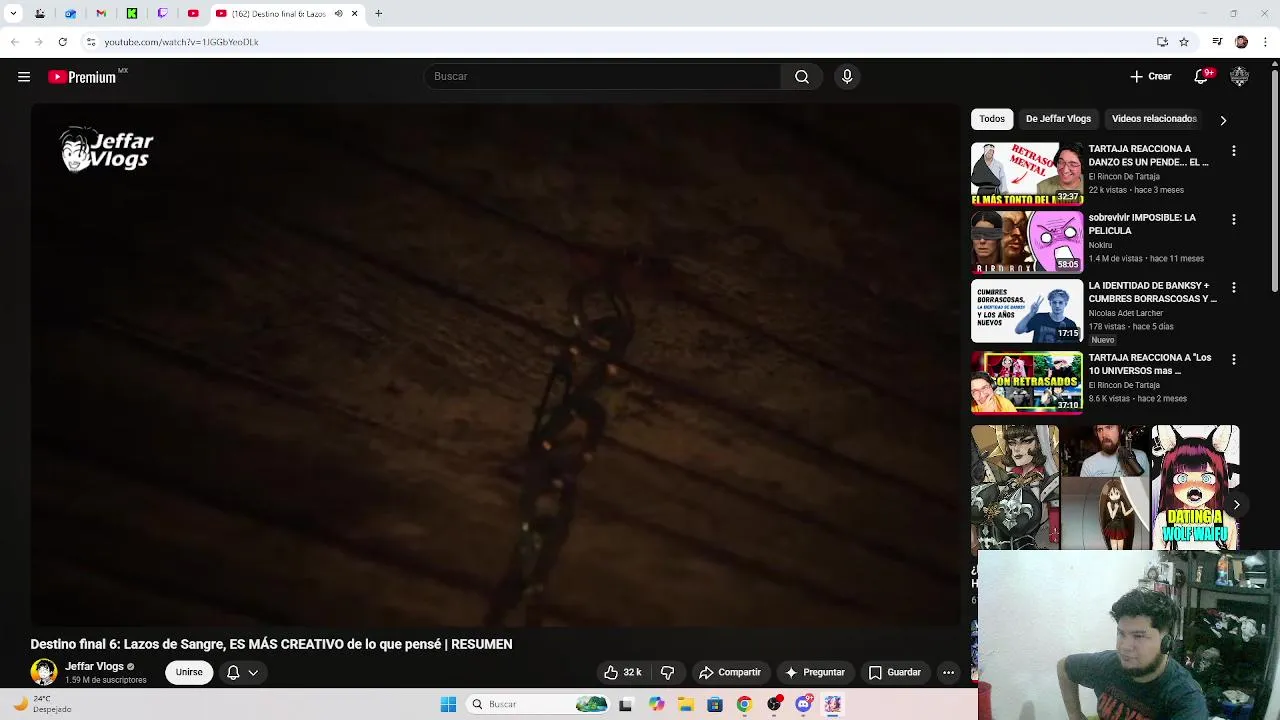Advance the Shorts shelf with next arrow

1236,505
